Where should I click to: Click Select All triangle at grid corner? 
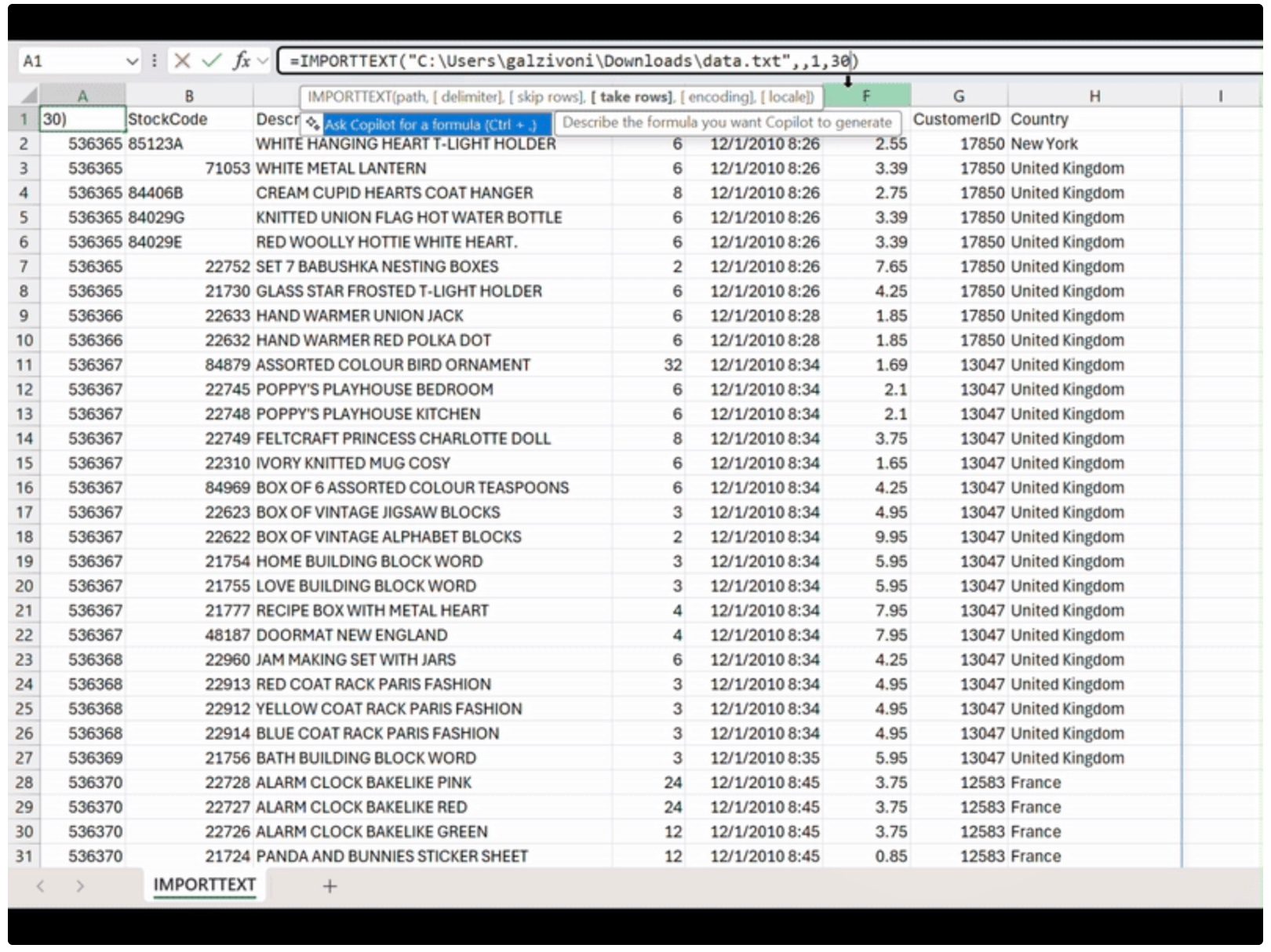point(28,96)
